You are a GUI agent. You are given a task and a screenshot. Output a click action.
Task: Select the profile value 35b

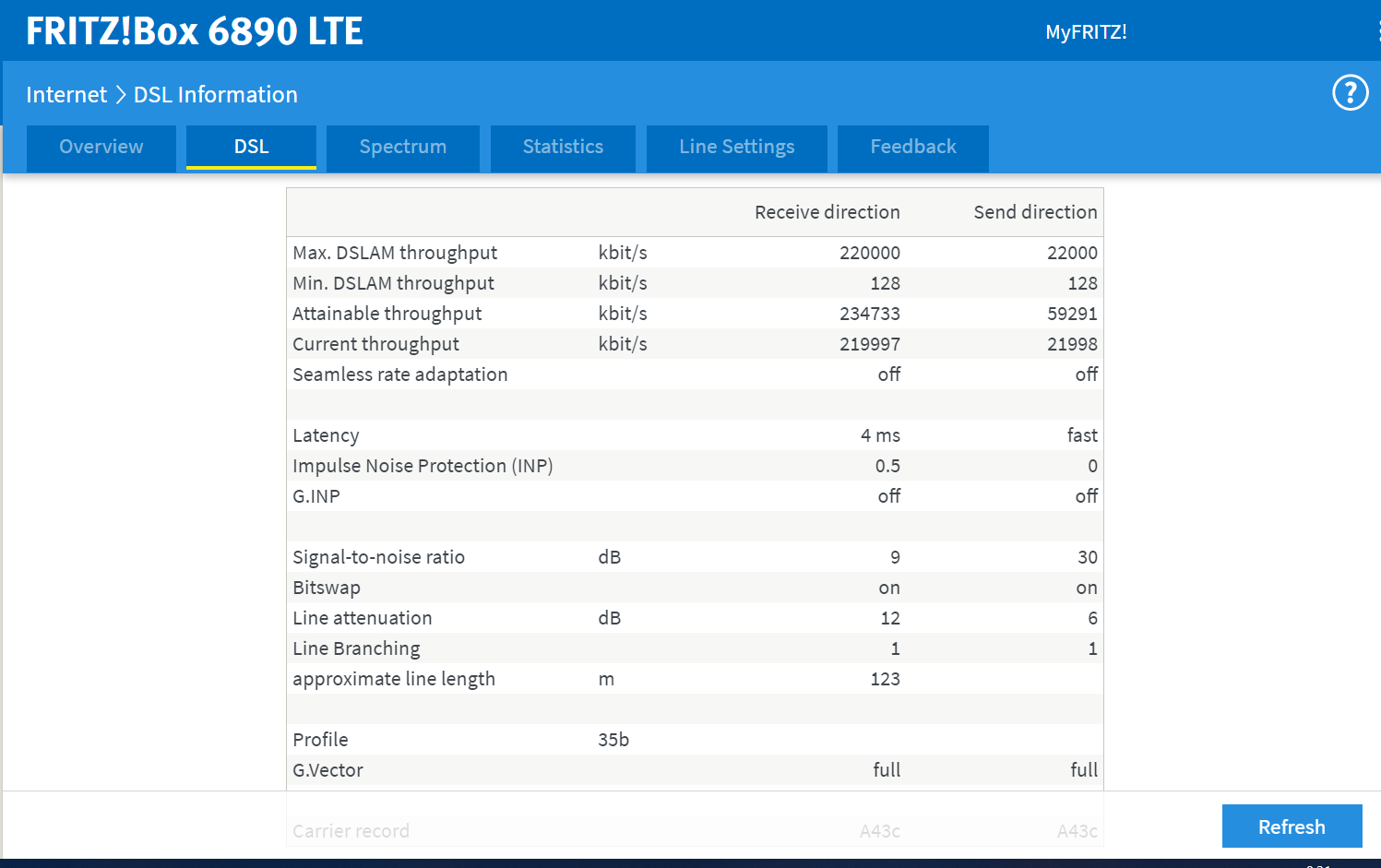pos(613,740)
